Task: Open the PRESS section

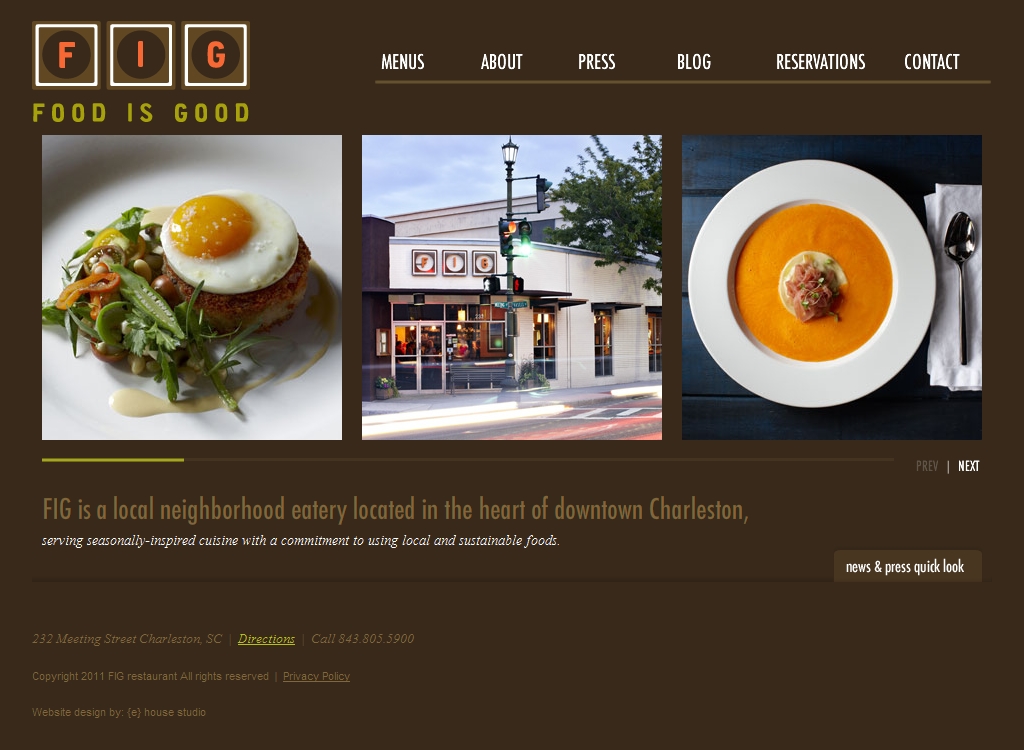Action: tap(596, 62)
